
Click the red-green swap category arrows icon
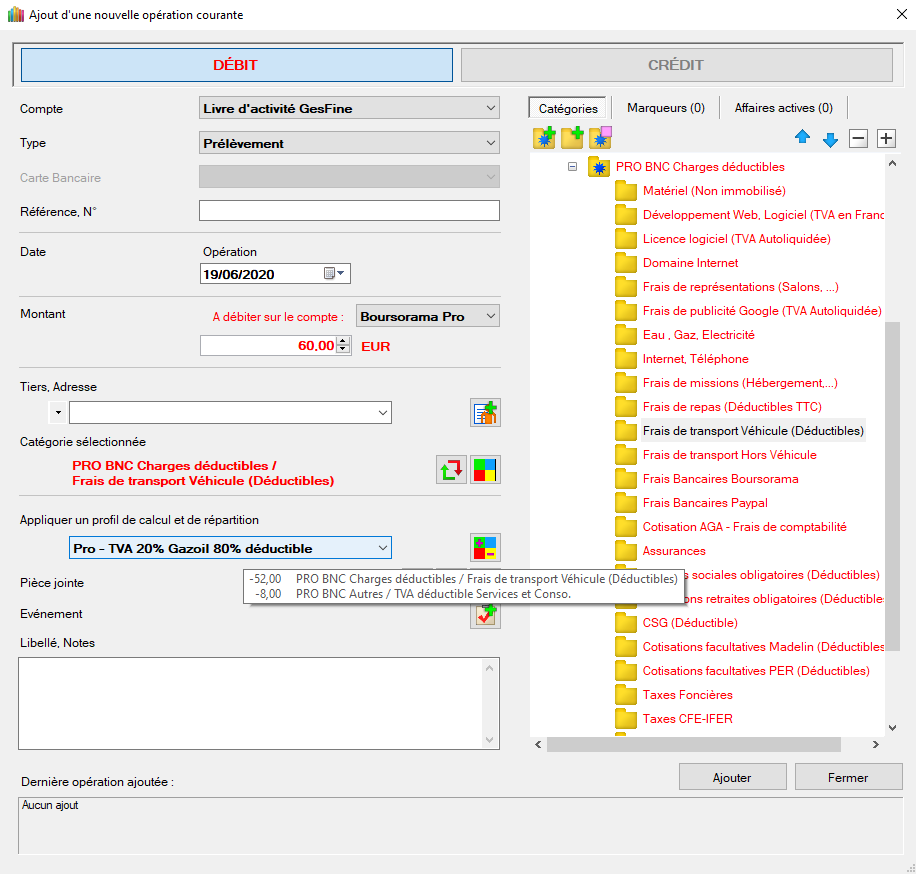pos(452,469)
